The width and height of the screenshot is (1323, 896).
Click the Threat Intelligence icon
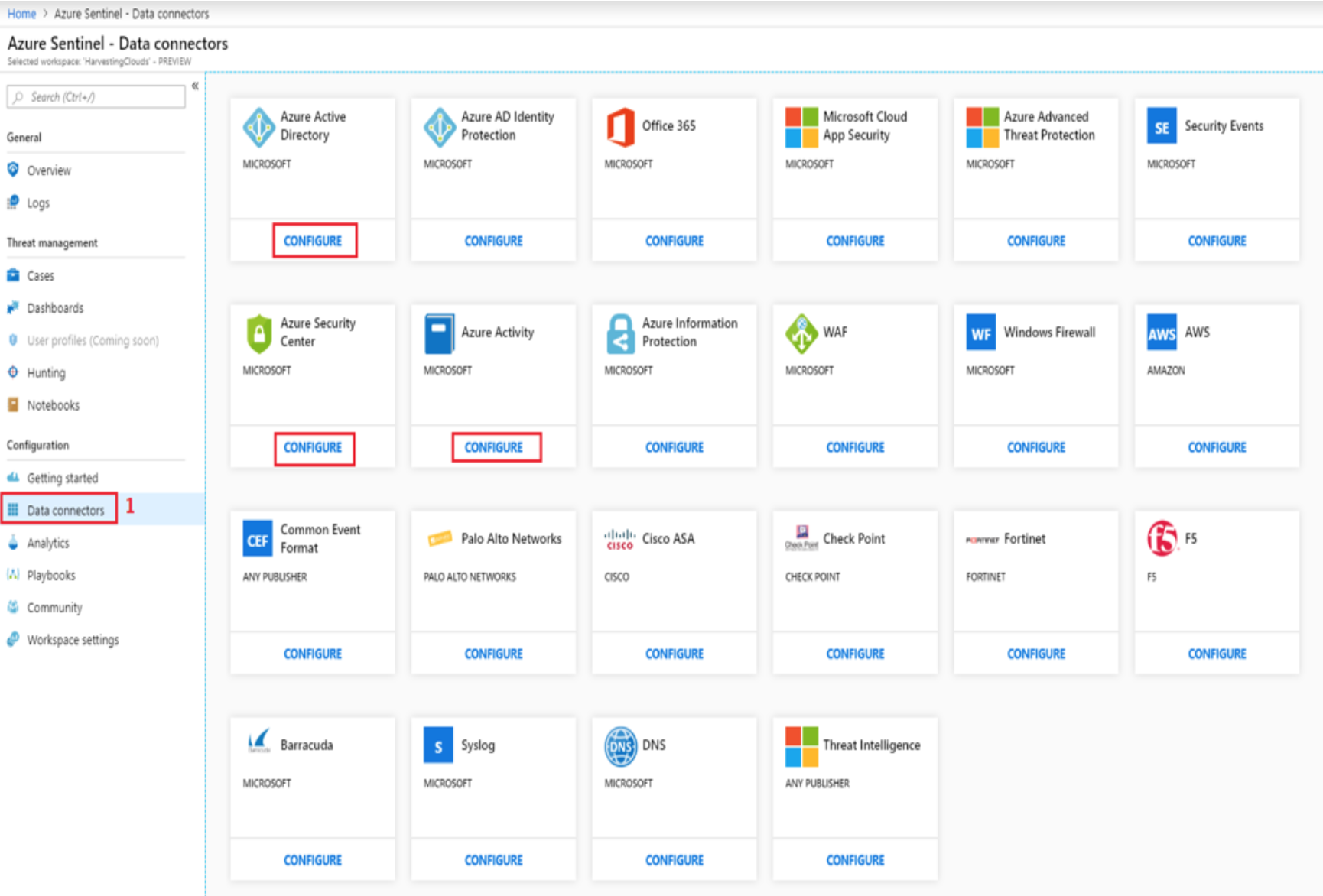pos(801,746)
